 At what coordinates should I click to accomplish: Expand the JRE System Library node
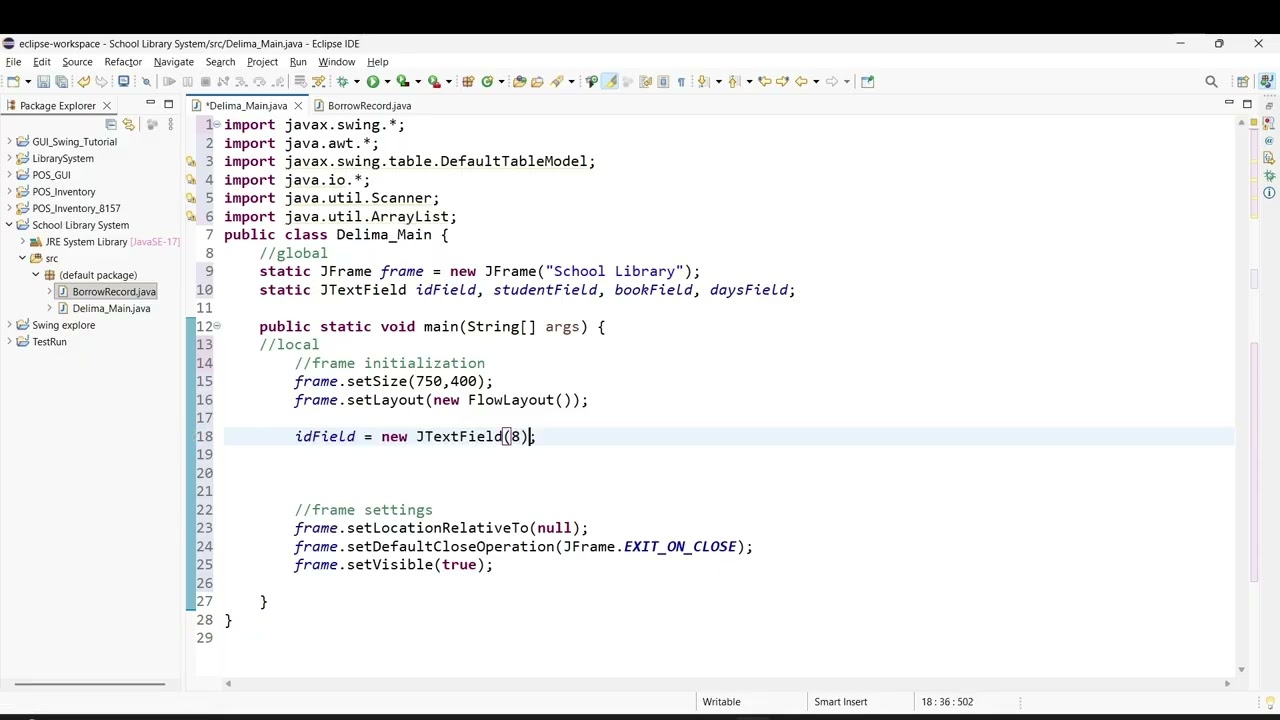click(x=22, y=242)
